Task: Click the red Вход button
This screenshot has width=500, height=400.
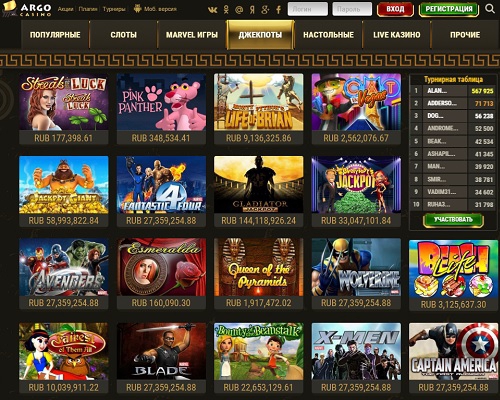Action: coord(395,9)
